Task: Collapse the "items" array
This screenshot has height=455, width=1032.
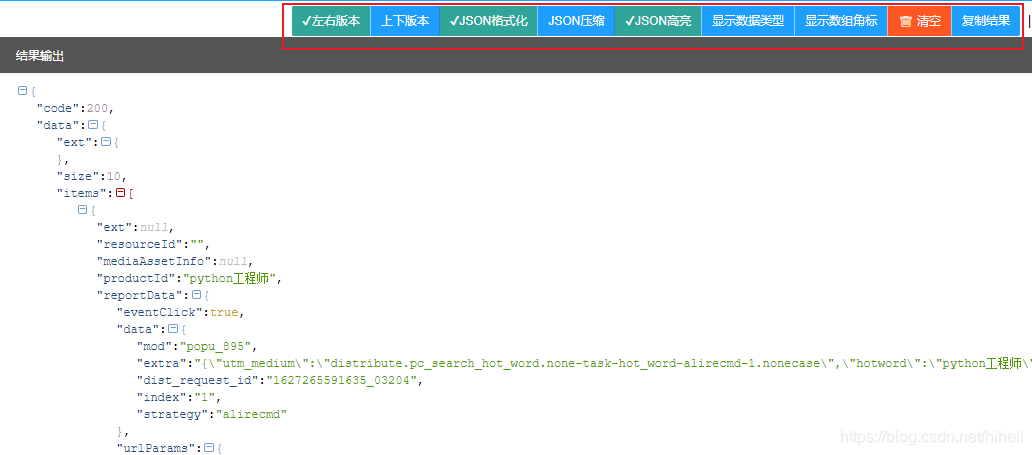Action: point(120,192)
